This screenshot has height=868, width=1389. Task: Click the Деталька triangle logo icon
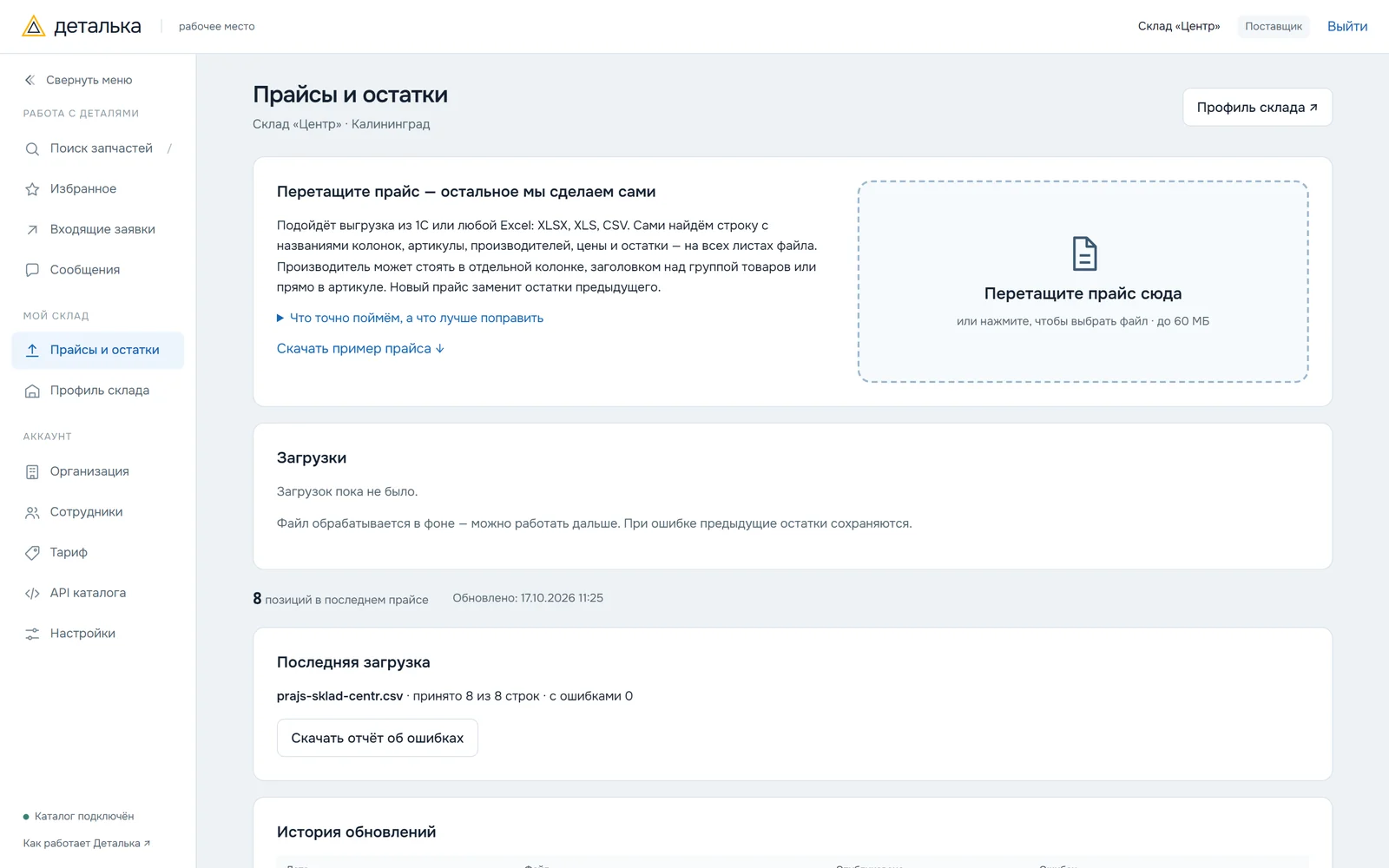(x=33, y=26)
